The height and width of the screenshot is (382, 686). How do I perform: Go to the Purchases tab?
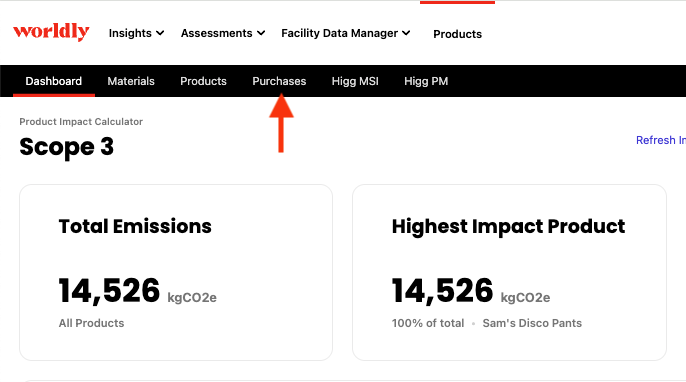tap(279, 81)
